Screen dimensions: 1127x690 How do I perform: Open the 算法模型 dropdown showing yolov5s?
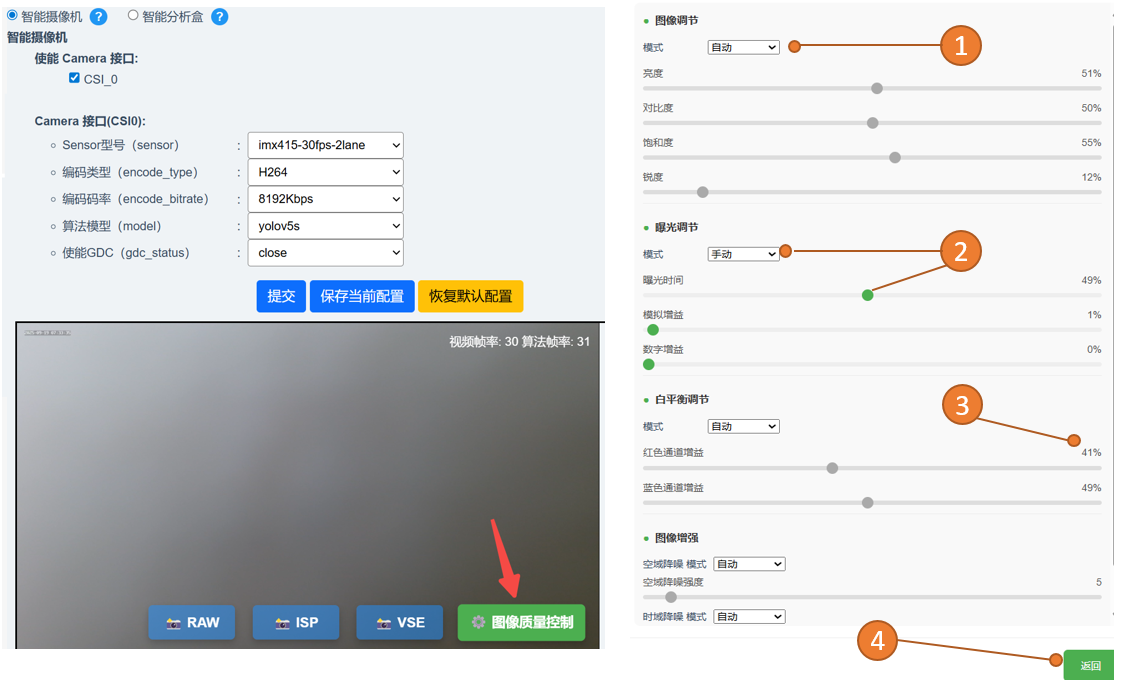(326, 226)
